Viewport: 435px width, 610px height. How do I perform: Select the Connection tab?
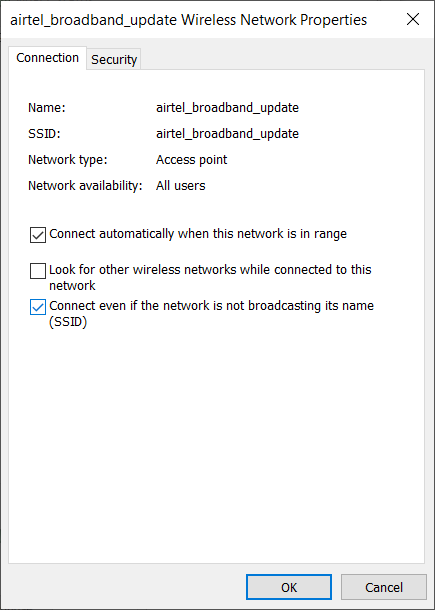(x=47, y=58)
